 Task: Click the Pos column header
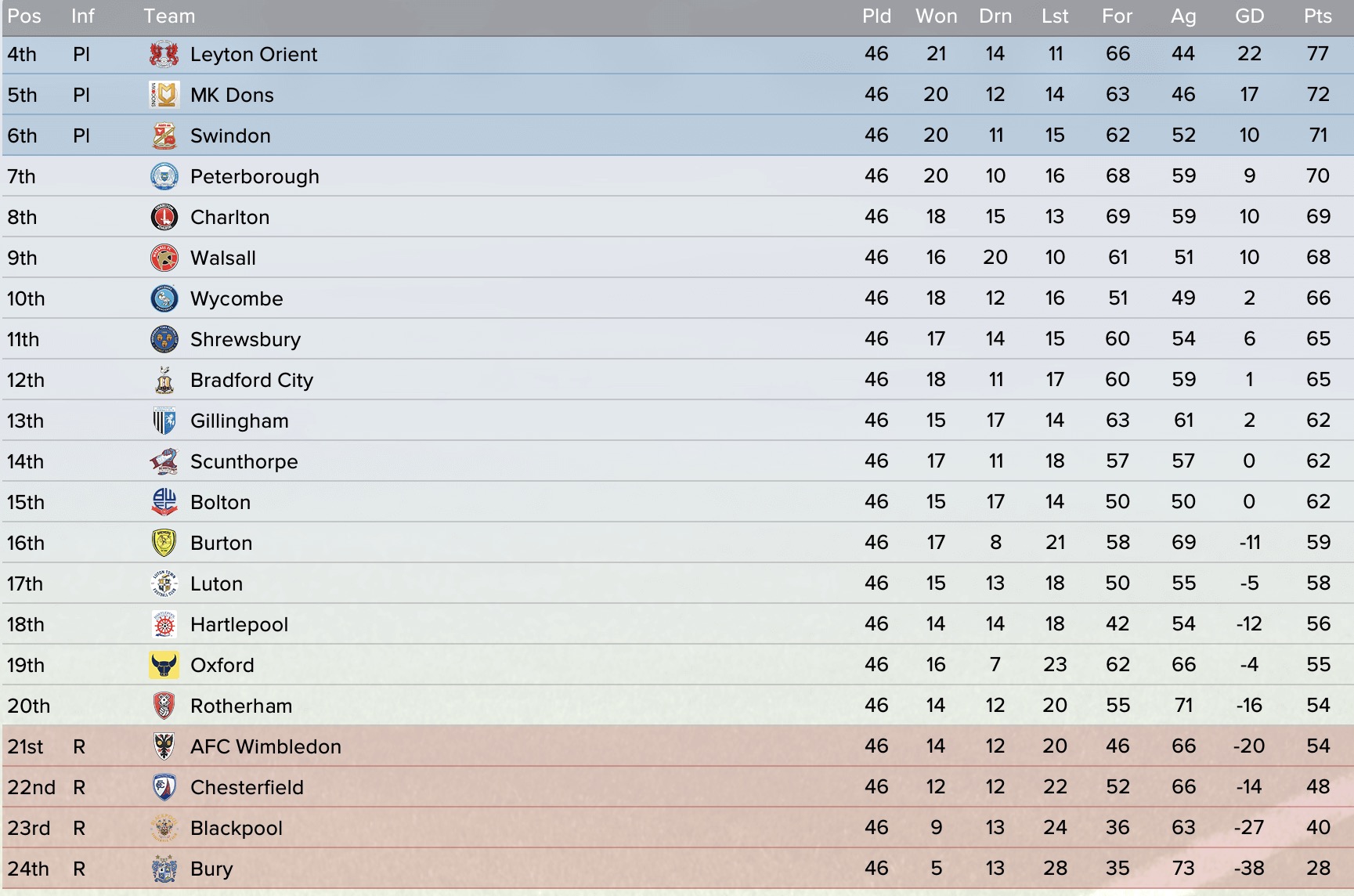coord(24,16)
